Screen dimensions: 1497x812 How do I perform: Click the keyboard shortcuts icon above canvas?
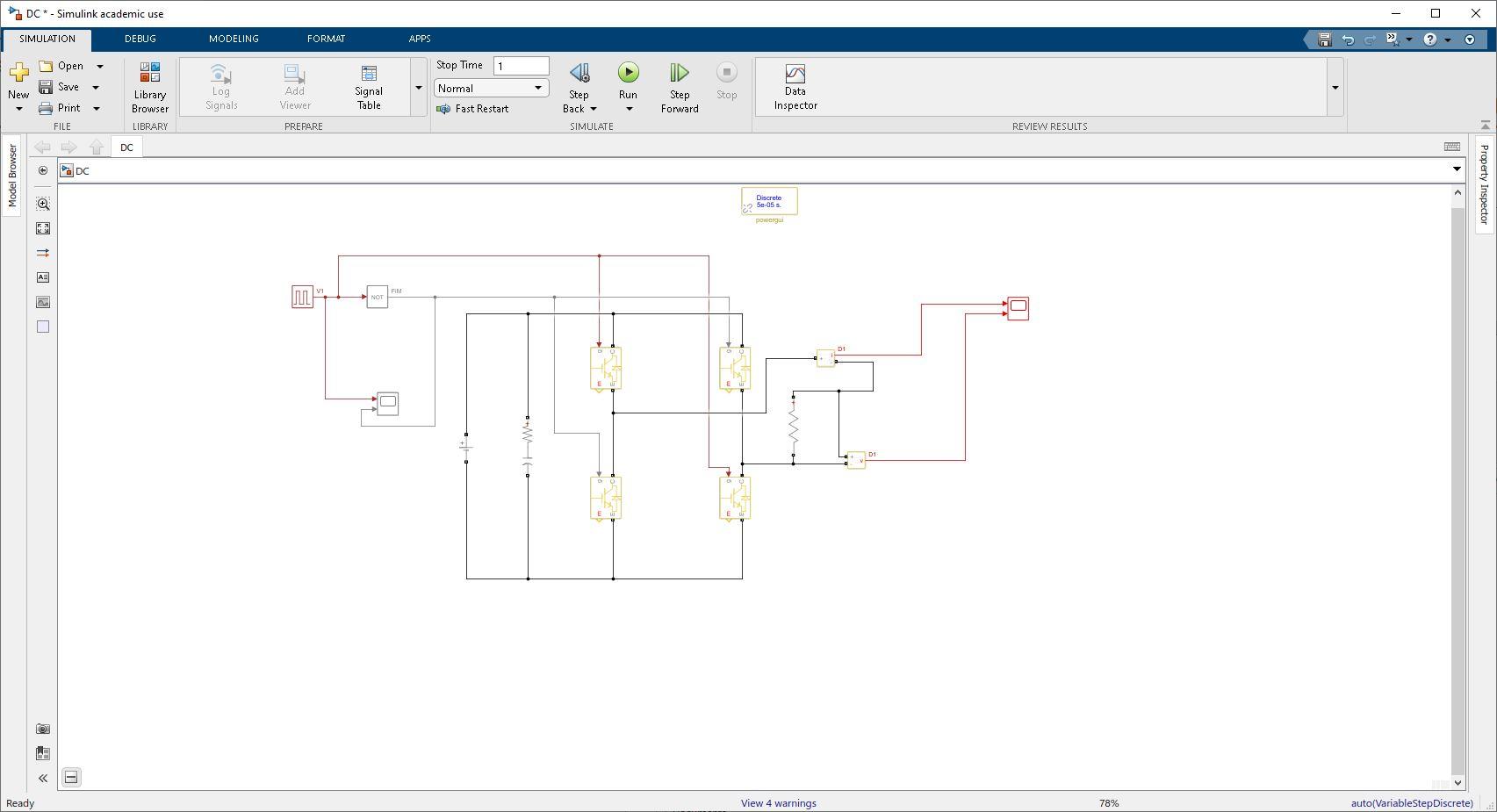click(1452, 147)
